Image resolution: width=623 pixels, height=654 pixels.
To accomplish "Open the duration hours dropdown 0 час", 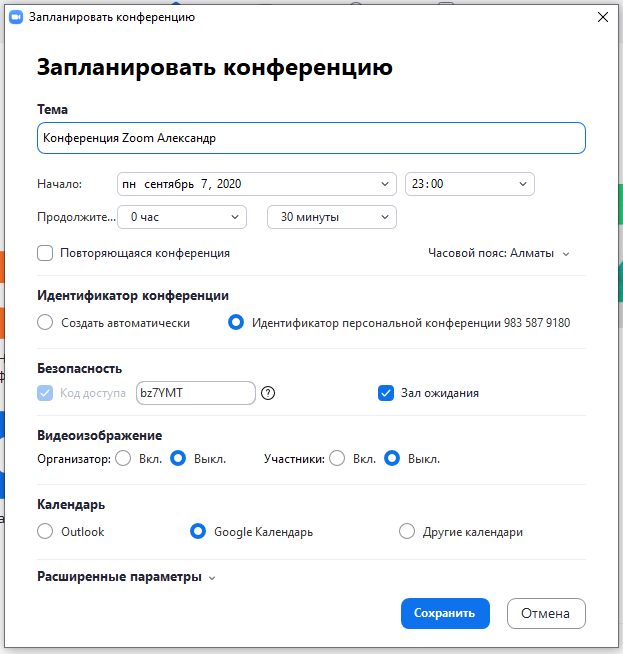I will [x=182, y=217].
